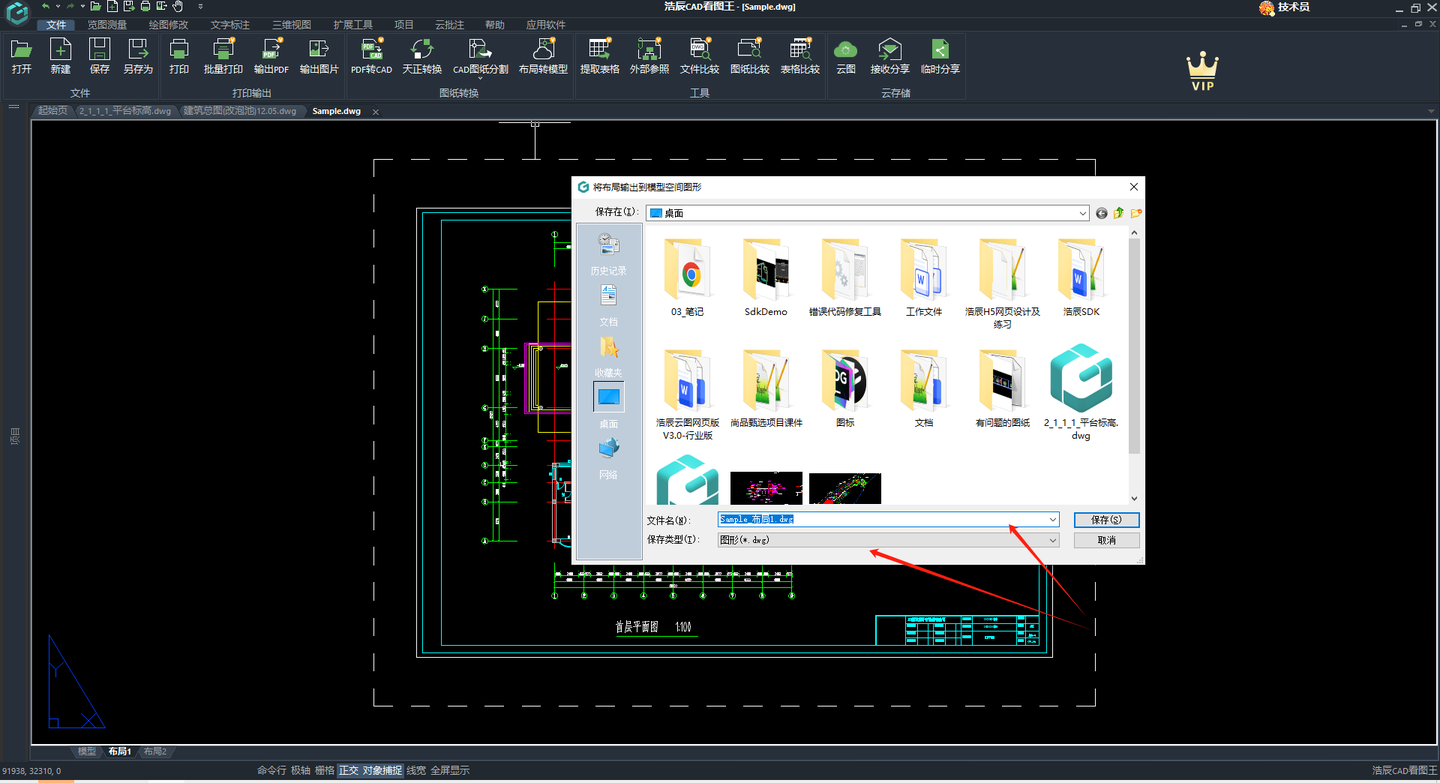Viewport: 1440px width, 783px height.
Task: Select the SdkDemo folder in dialog
Action: click(766, 278)
